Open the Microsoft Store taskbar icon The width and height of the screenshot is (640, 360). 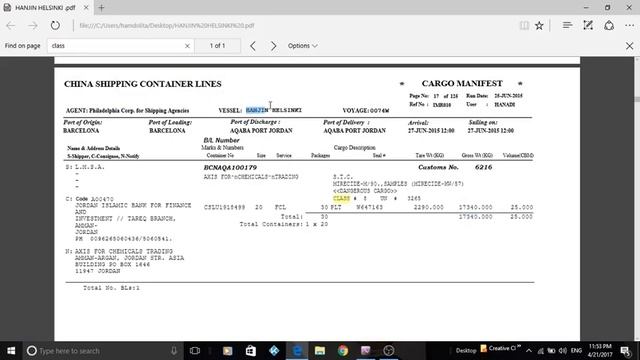251,351
